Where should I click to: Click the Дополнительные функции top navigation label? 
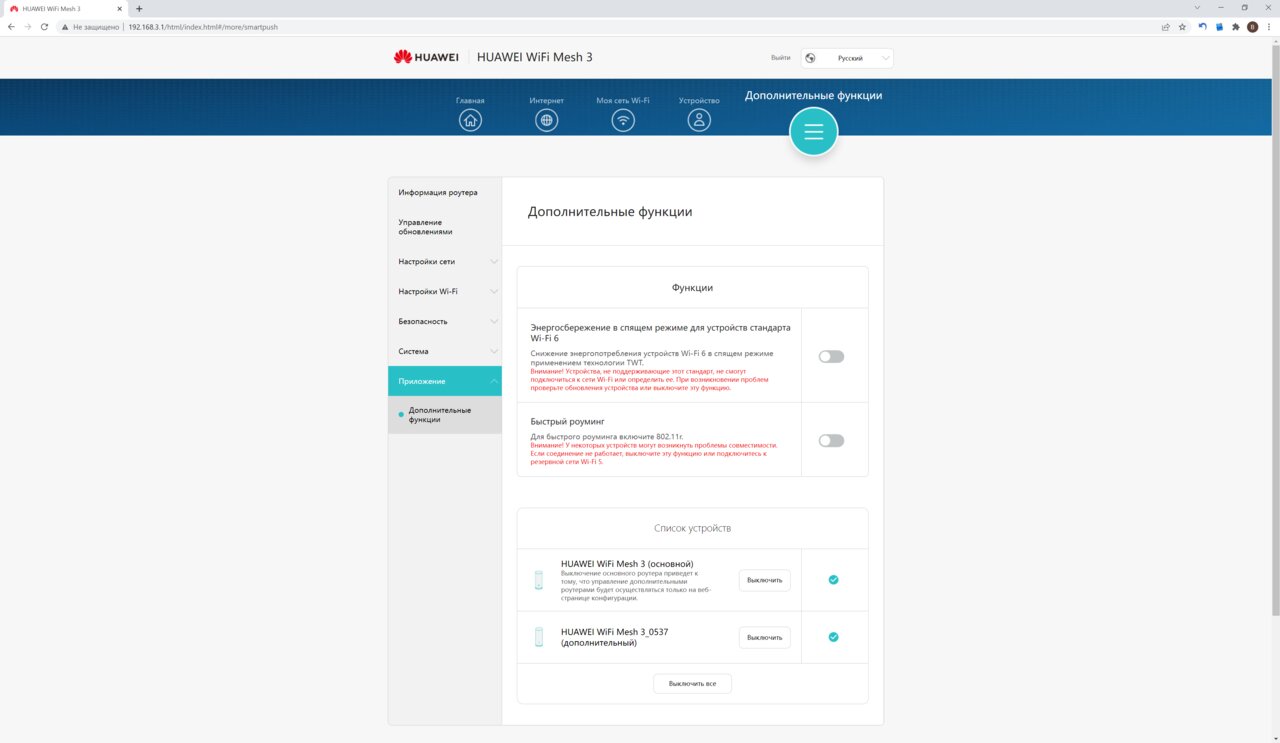[813, 96]
